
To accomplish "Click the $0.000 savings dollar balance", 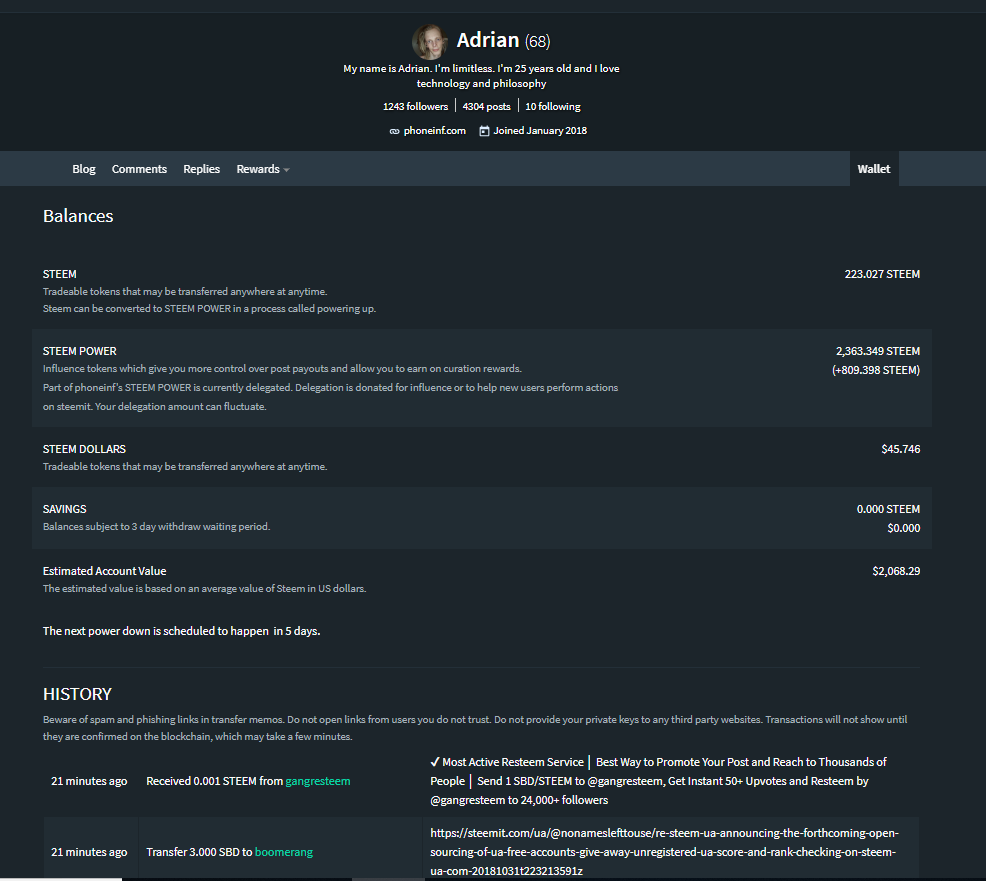I will click(904, 528).
